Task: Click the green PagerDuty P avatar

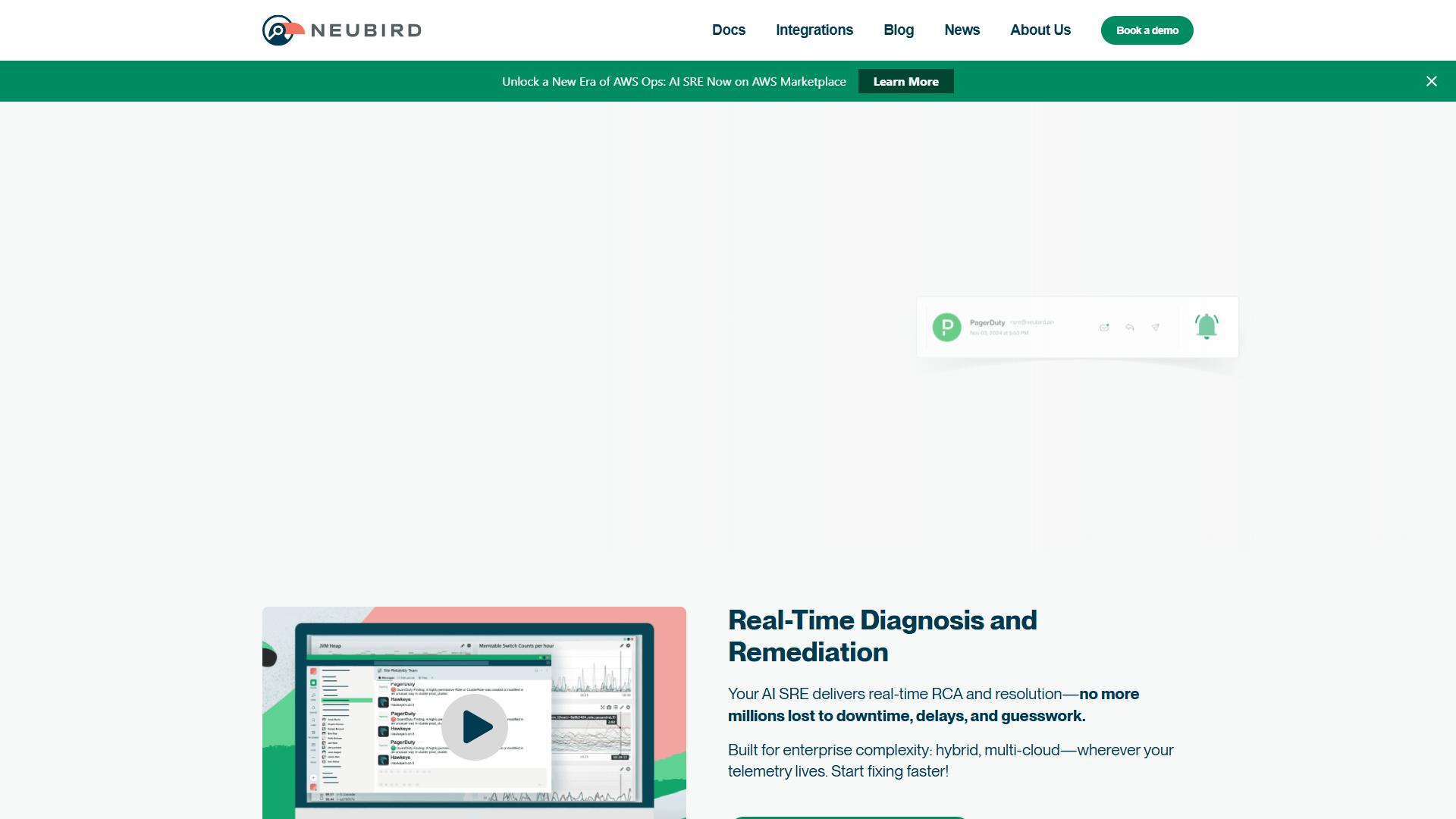Action: point(946,327)
